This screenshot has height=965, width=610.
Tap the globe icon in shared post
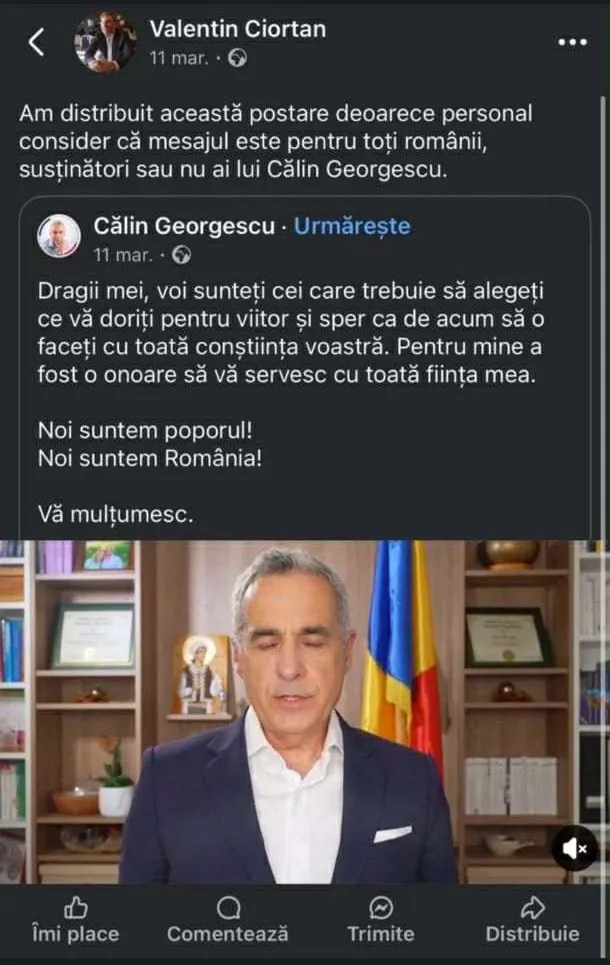pyautogui.click(x=181, y=254)
